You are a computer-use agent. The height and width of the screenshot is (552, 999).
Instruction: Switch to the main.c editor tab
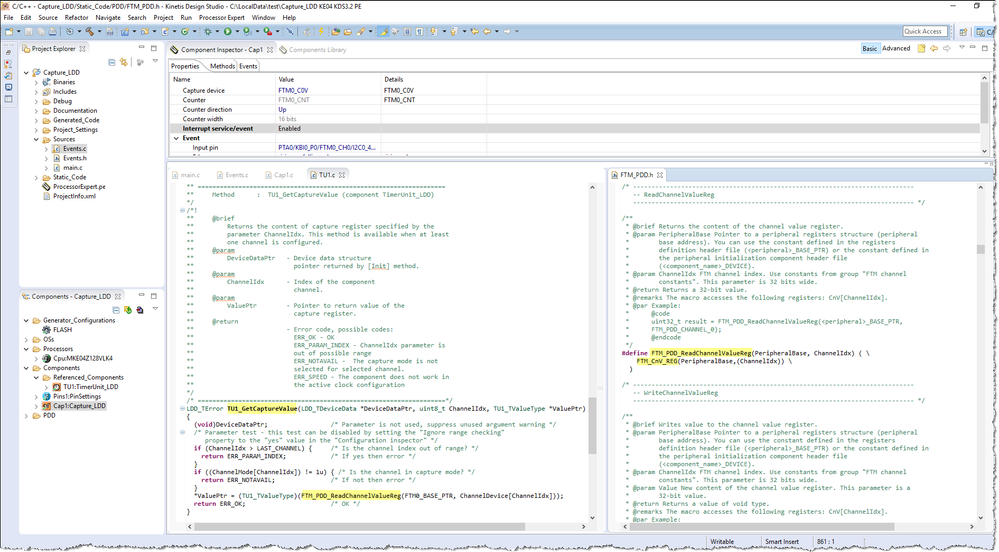coord(185,175)
